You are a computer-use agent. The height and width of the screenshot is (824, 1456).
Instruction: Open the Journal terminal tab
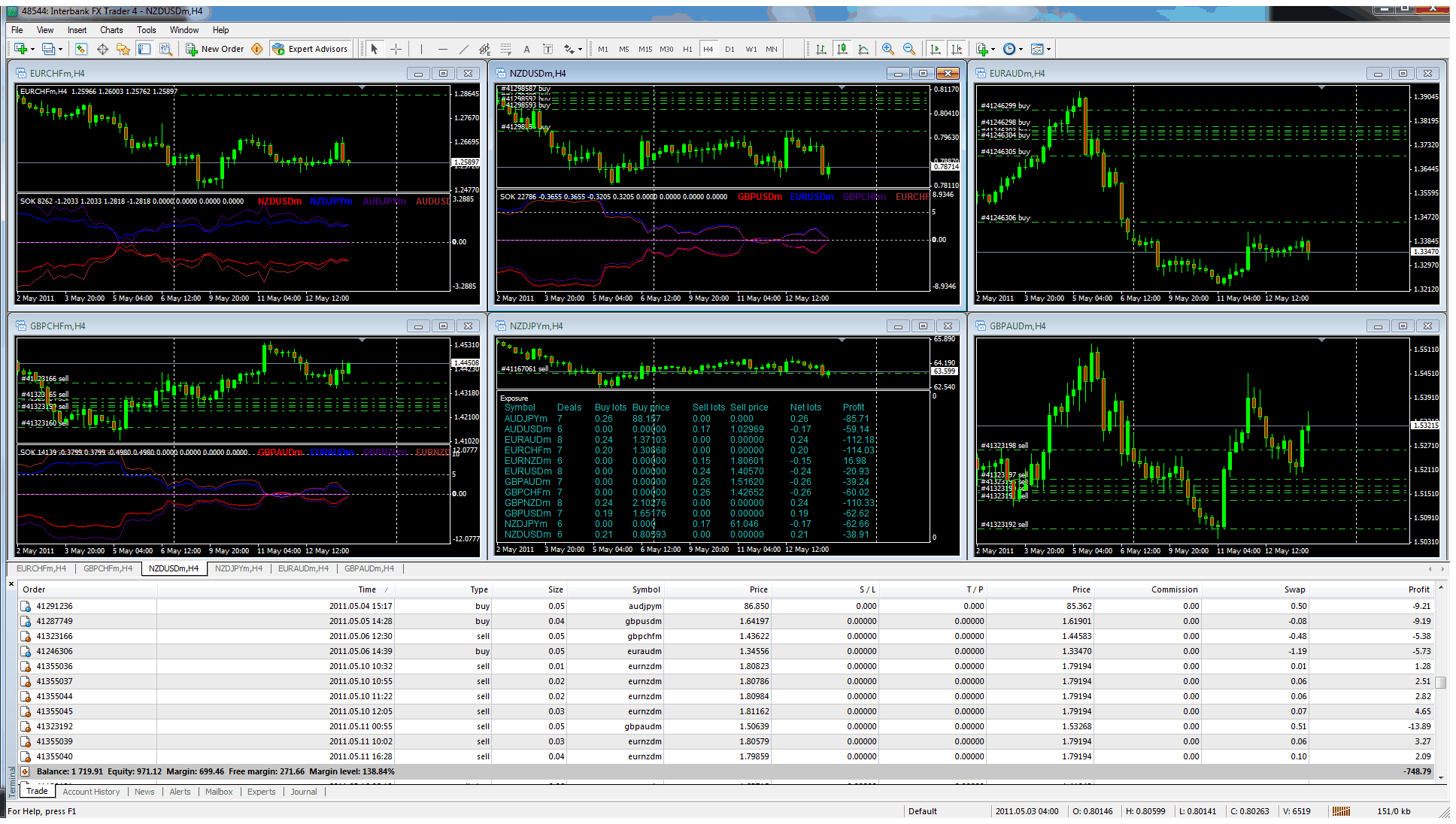pyautogui.click(x=304, y=792)
